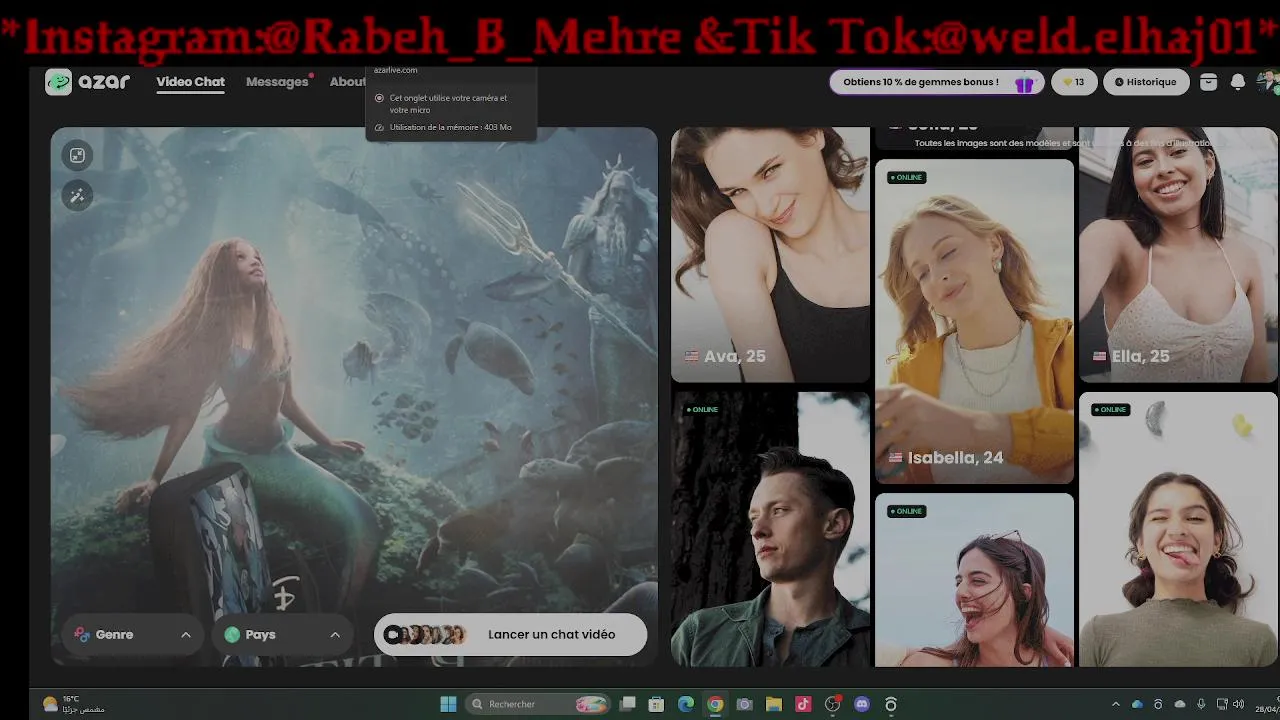
Task: Open the woman sticking tongue out card
Action: click(x=1178, y=529)
